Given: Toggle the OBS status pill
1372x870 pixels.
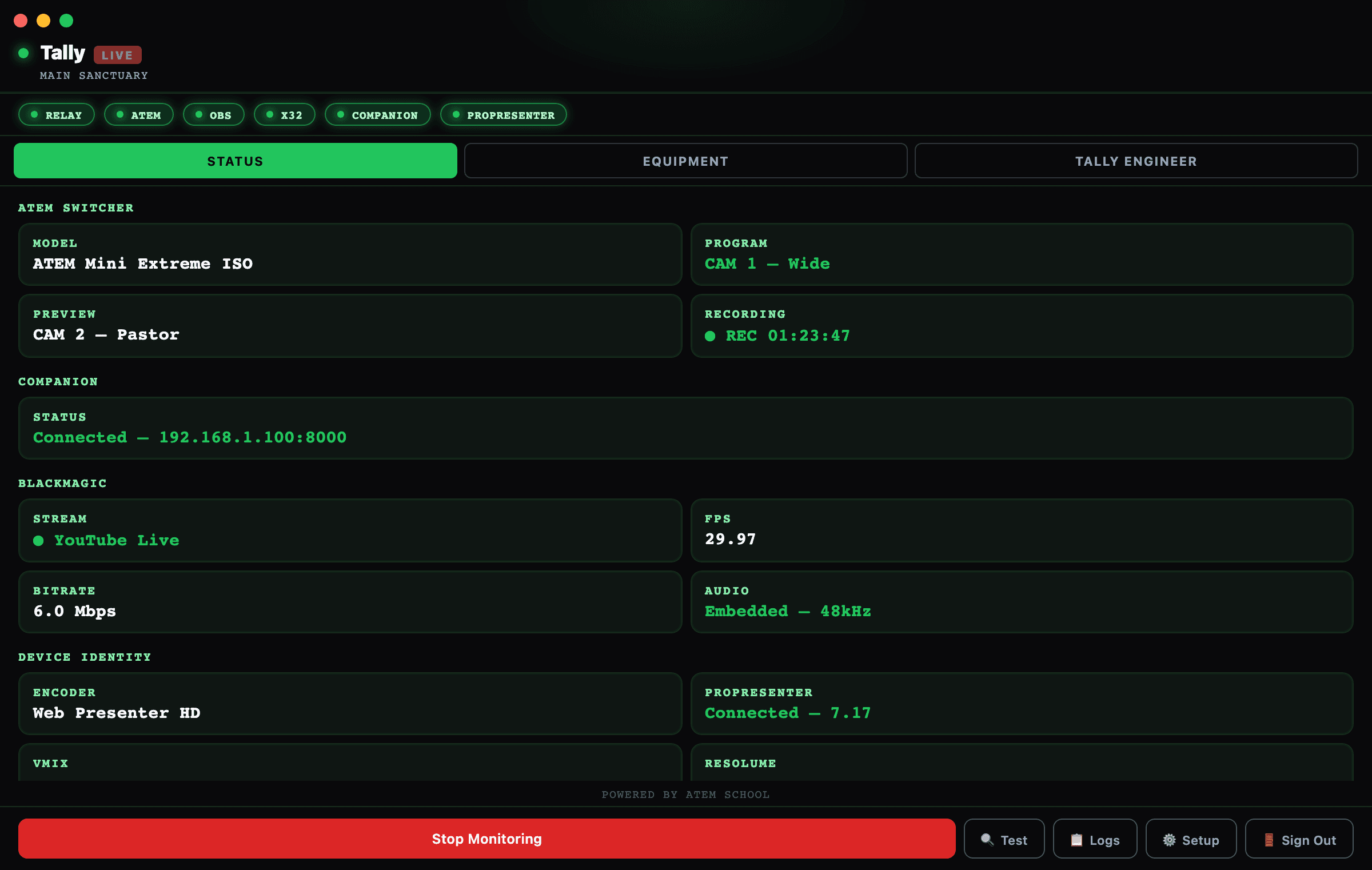Looking at the screenshot, I should click(213, 114).
